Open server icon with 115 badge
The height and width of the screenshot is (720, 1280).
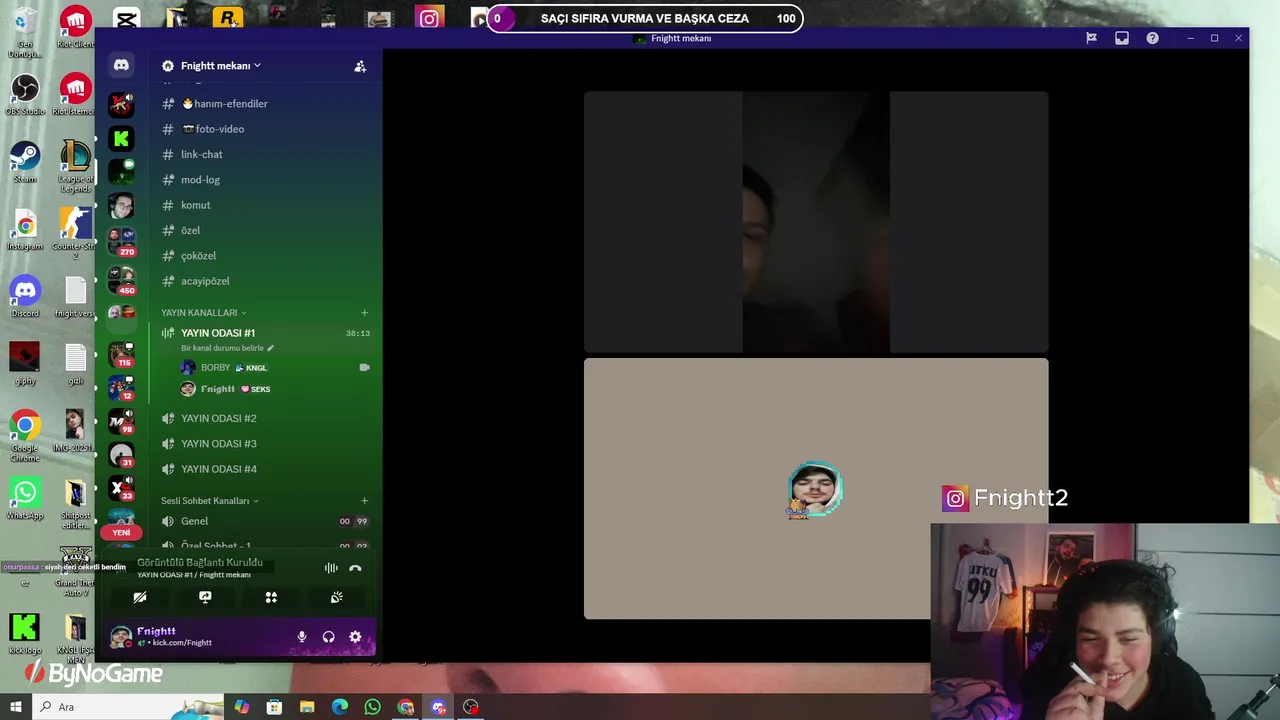tap(121, 354)
